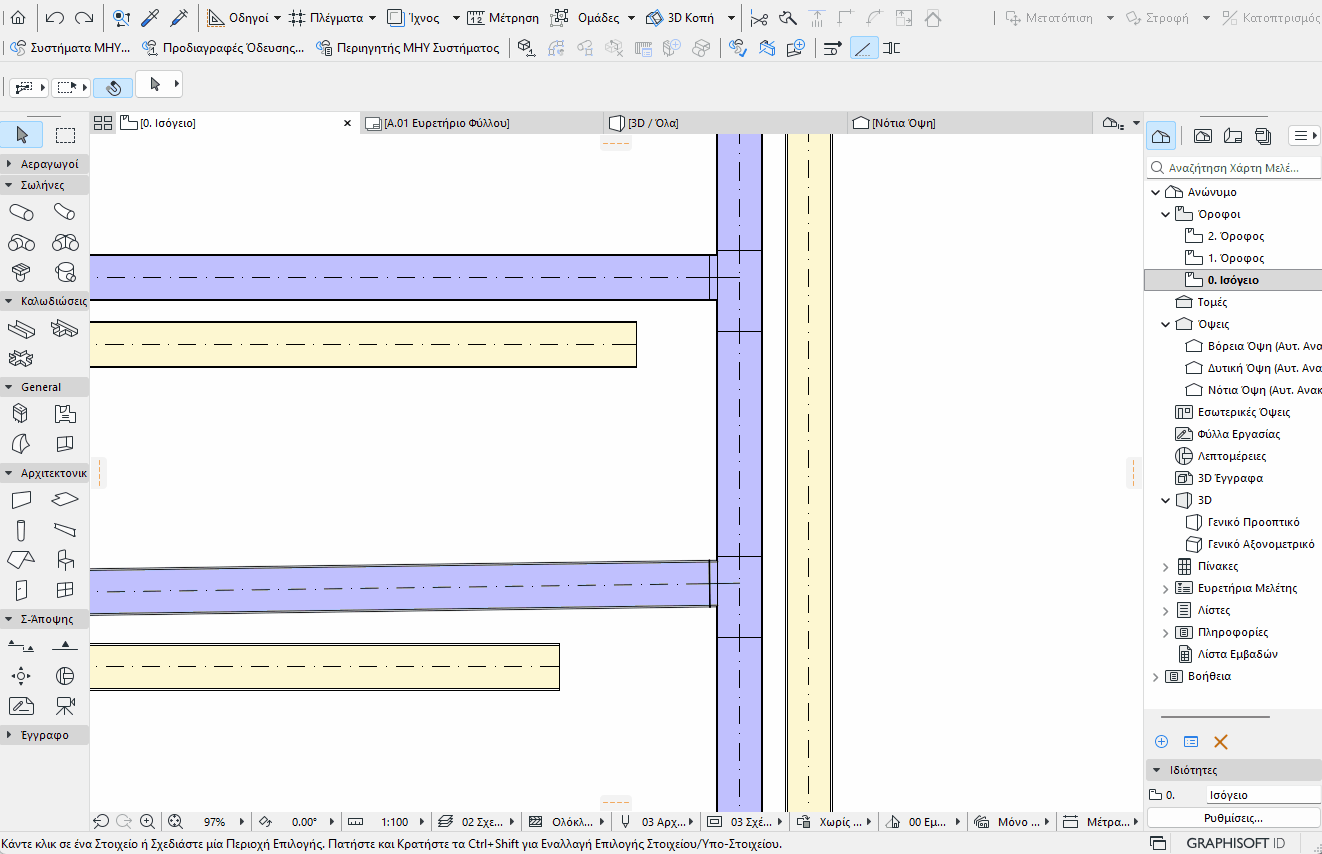
Task: Click the Undo arrow in top toolbar
Action: 55,18
